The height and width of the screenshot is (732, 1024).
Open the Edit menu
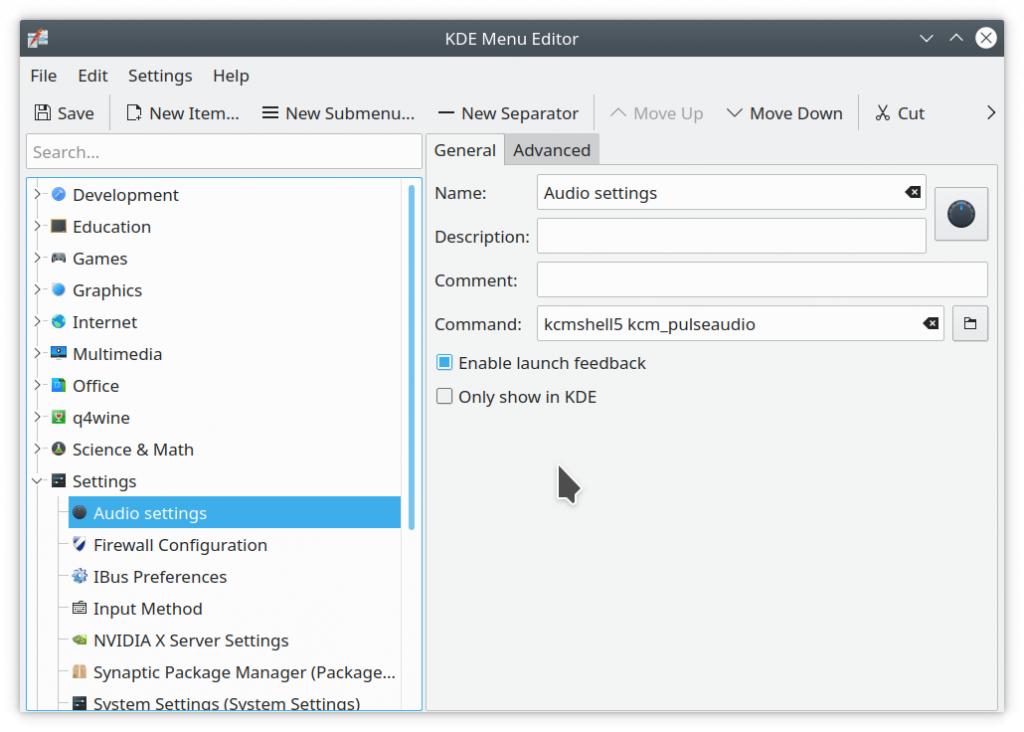point(92,76)
